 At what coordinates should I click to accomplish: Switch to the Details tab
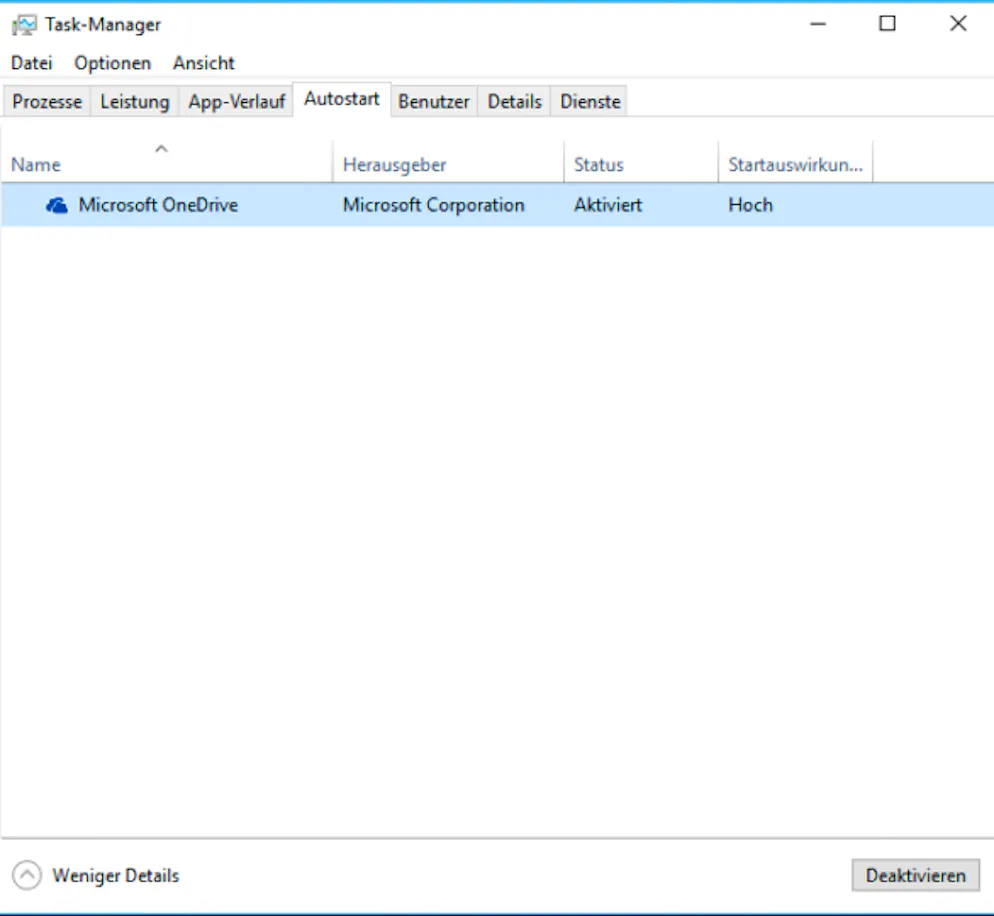coord(514,101)
